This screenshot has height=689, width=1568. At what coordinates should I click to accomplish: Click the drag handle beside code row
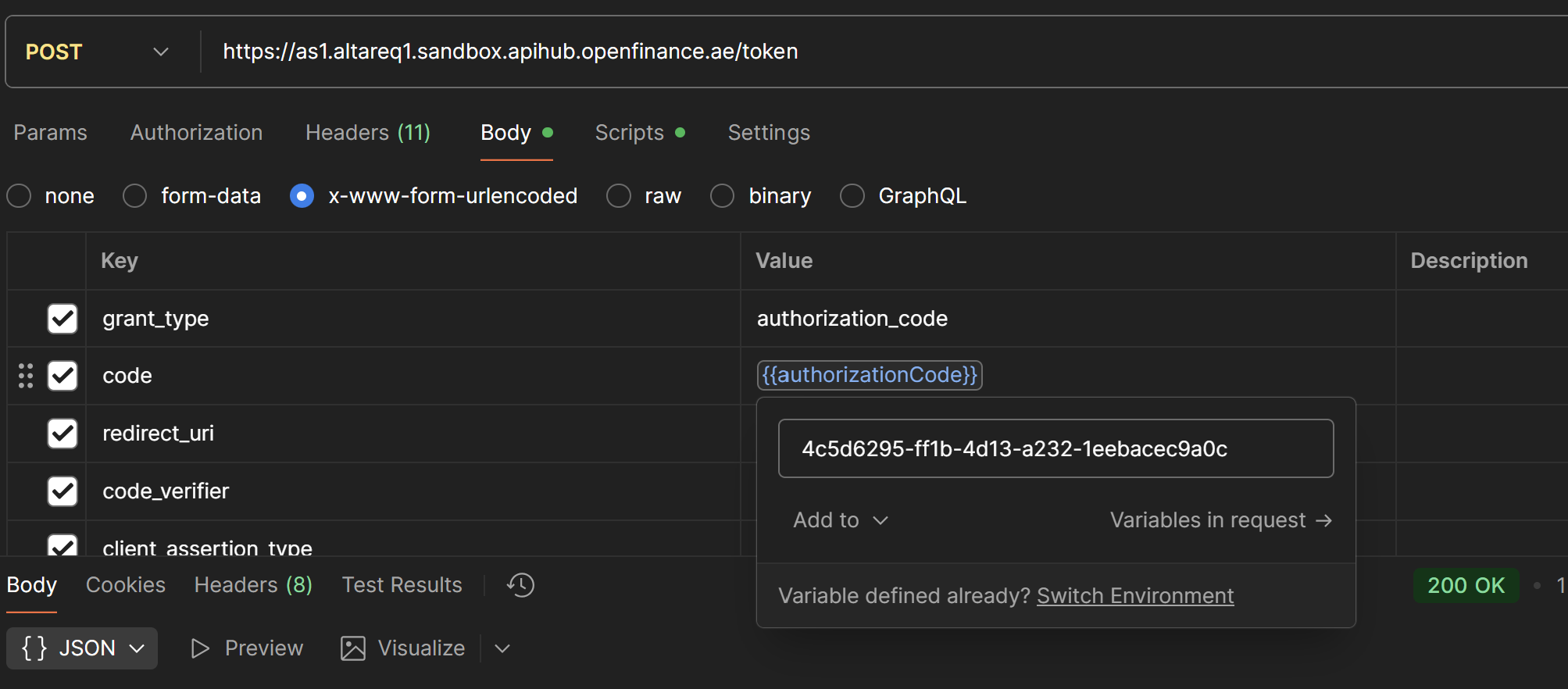pyautogui.click(x=26, y=376)
